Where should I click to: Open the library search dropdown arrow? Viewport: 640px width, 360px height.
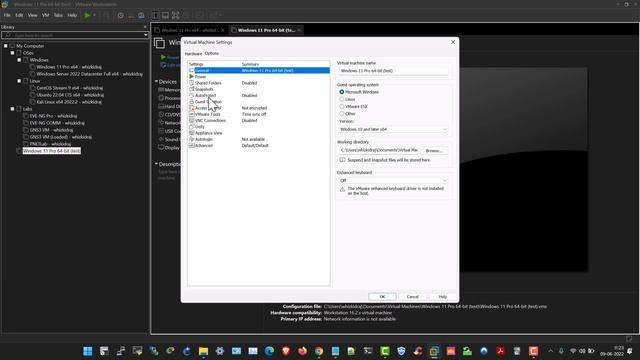[x=146, y=35]
